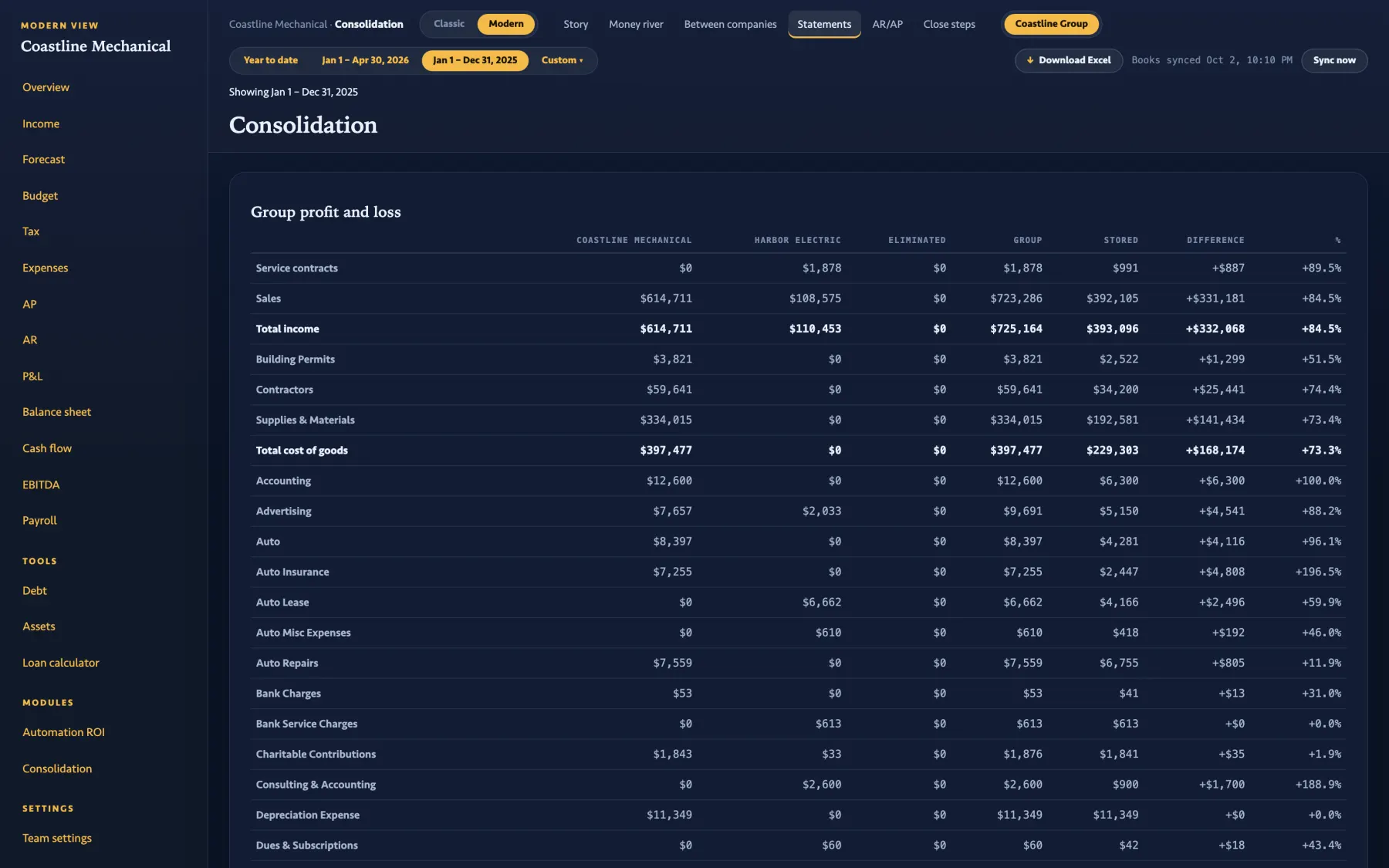Open the EBITDA page

(x=41, y=485)
